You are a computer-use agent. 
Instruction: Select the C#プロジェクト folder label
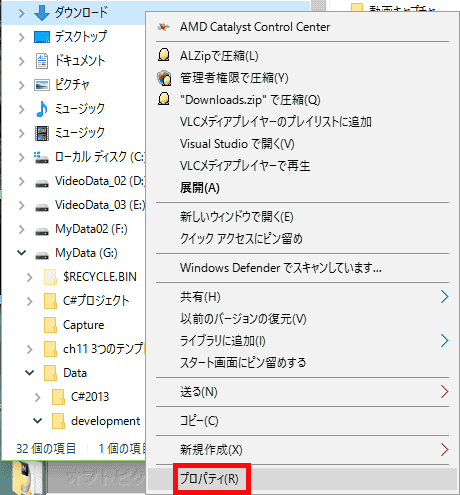click(96, 301)
